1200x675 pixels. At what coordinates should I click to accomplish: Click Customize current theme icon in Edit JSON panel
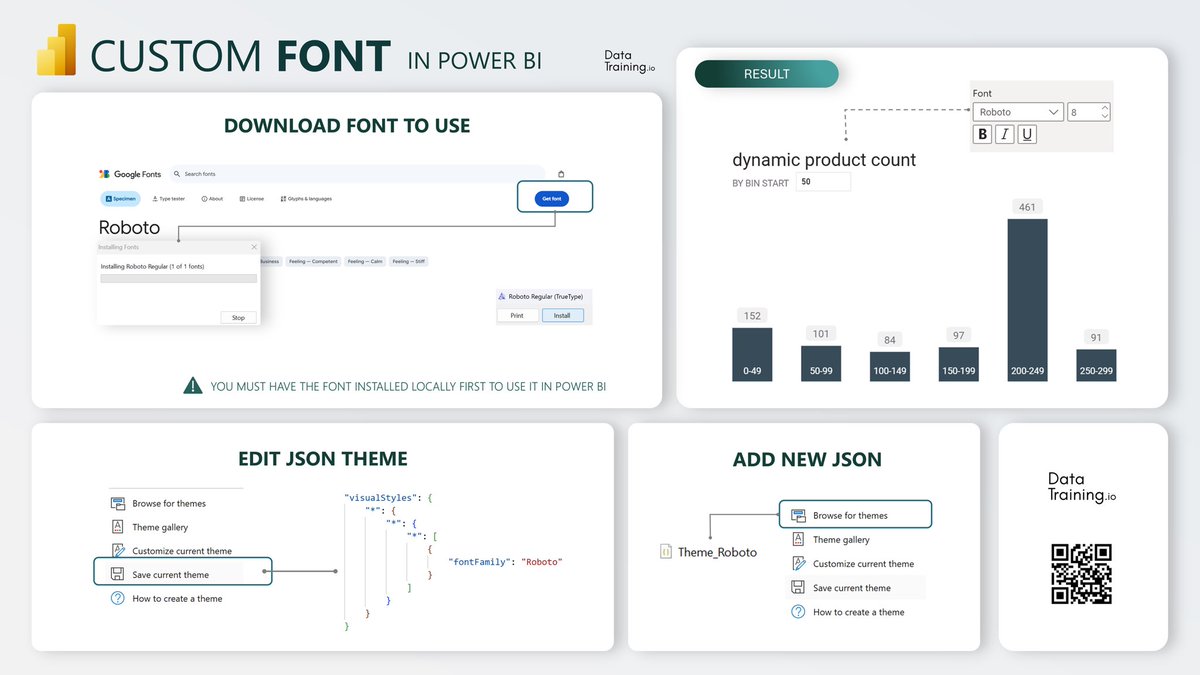(x=117, y=550)
